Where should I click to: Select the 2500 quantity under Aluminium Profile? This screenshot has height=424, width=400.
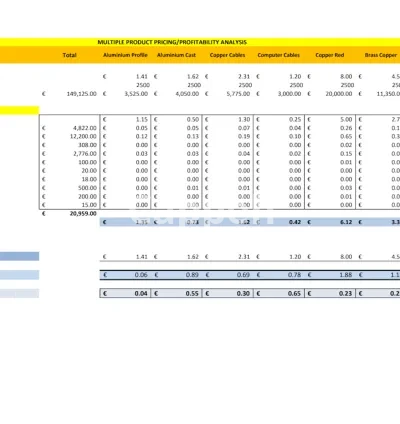tap(143, 85)
